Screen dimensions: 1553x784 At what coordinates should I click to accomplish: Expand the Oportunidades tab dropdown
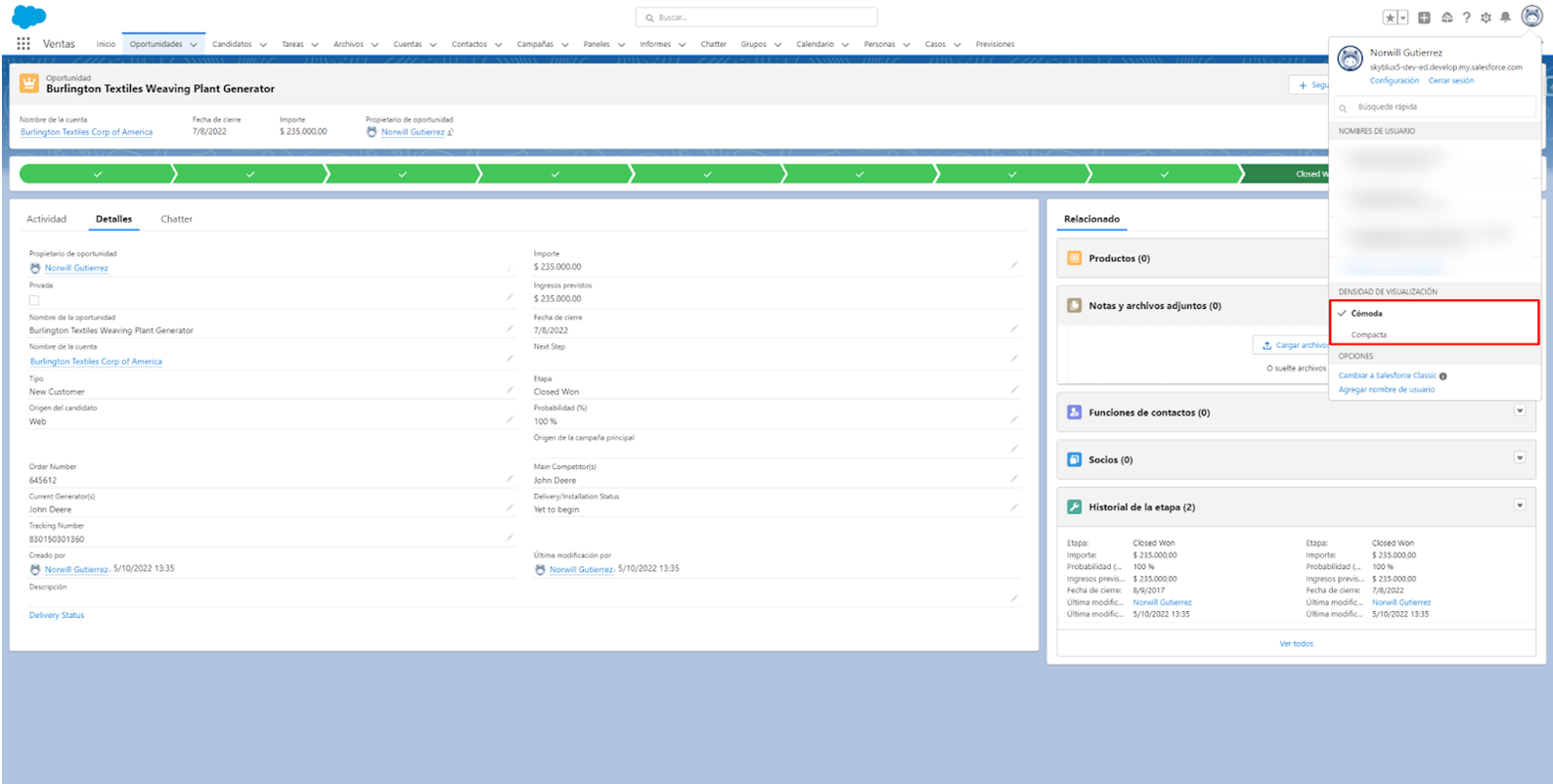[x=194, y=45]
